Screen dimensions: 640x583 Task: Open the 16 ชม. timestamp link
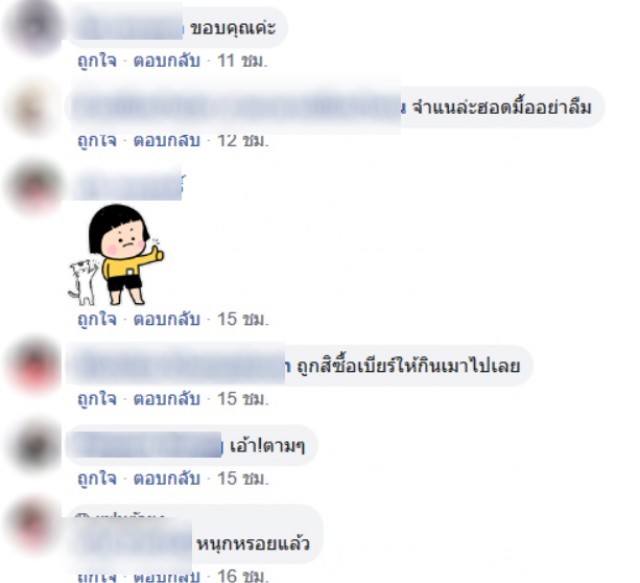click(x=243, y=576)
